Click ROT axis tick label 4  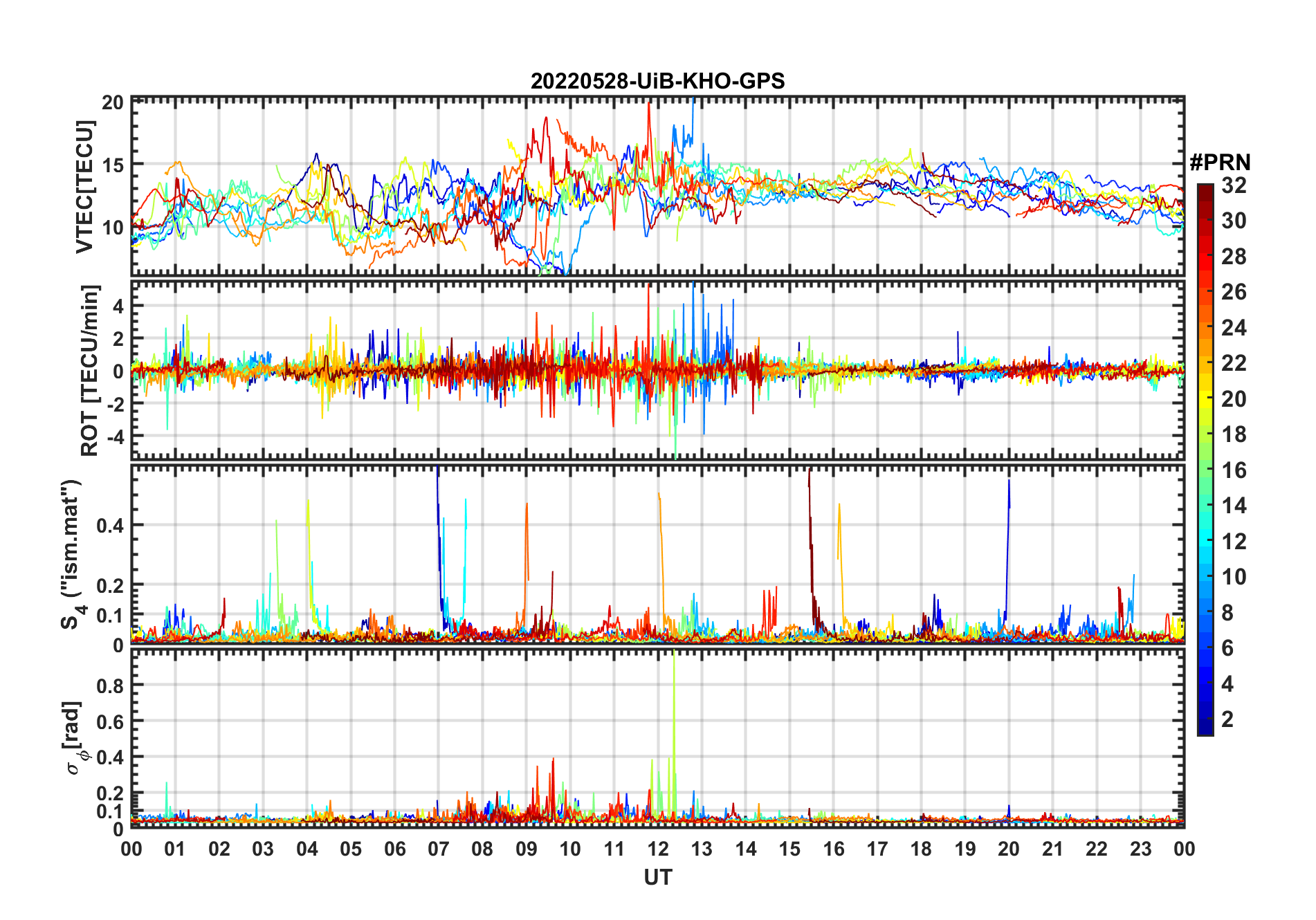tap(119, 306)
